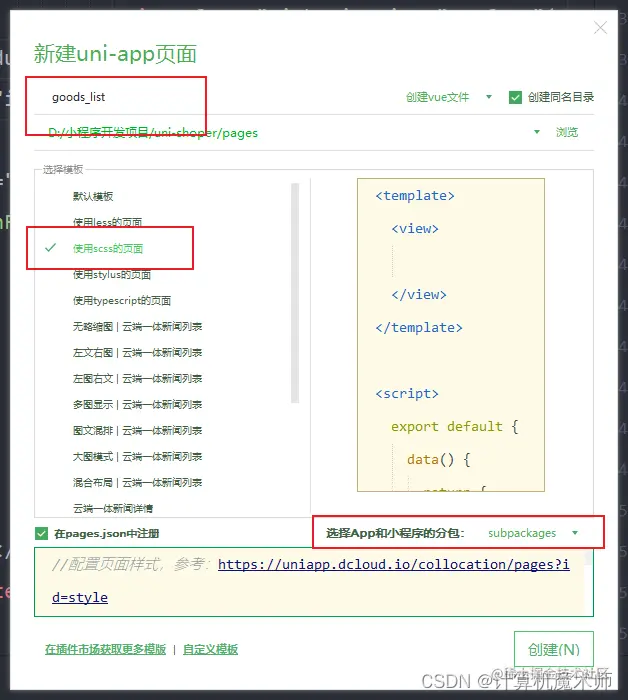Toggle the 创建同名目录 checkbox
This screenshot has height=700, width=628.
coord(515,97)
